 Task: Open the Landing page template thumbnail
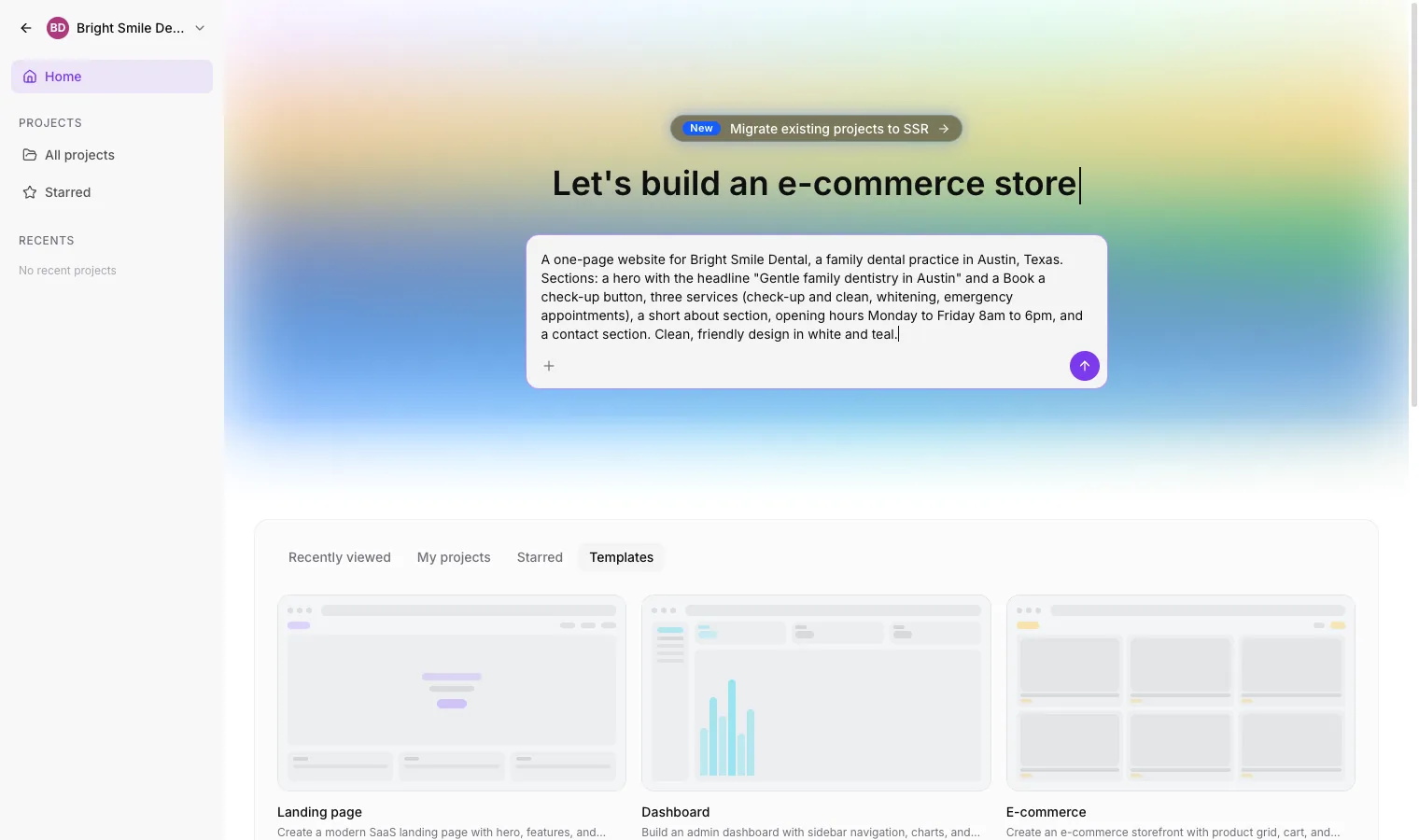452,693
